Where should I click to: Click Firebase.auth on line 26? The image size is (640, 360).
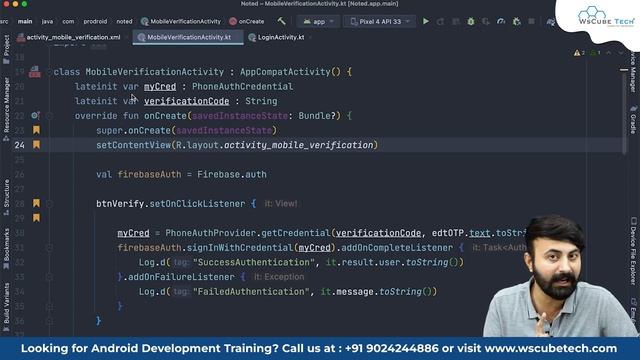point(232,174)
